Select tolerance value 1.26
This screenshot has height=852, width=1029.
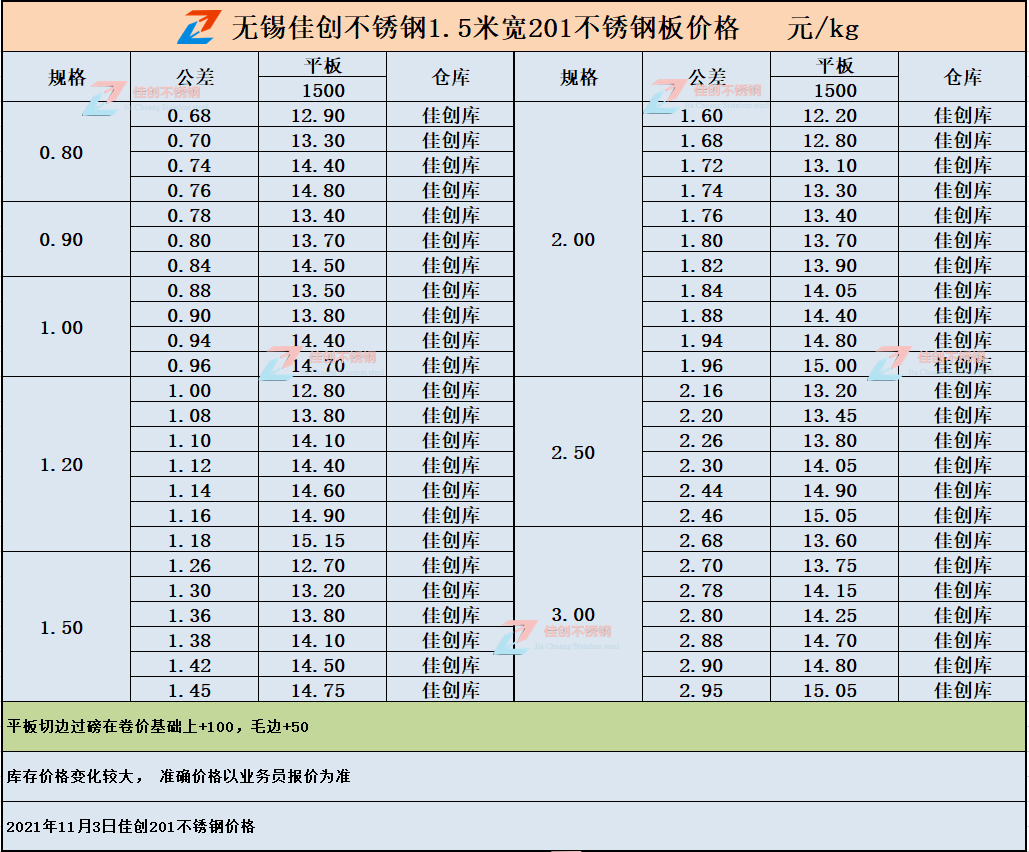189,566
